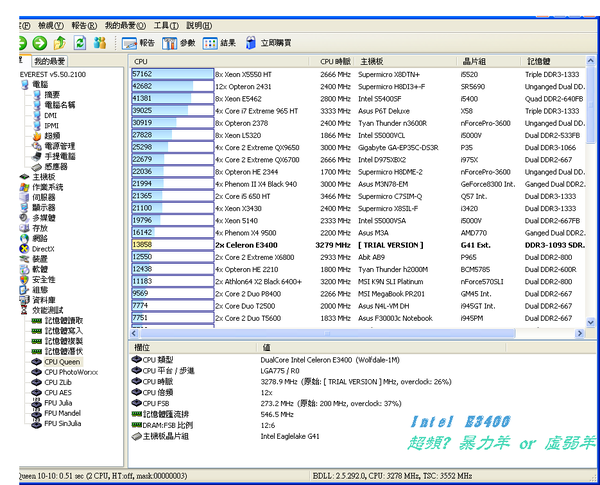Image resolution: width=600 pixels, height=485 pixels.
Task: Click the 立即購買 buy now button
Action: pos(268,43)
